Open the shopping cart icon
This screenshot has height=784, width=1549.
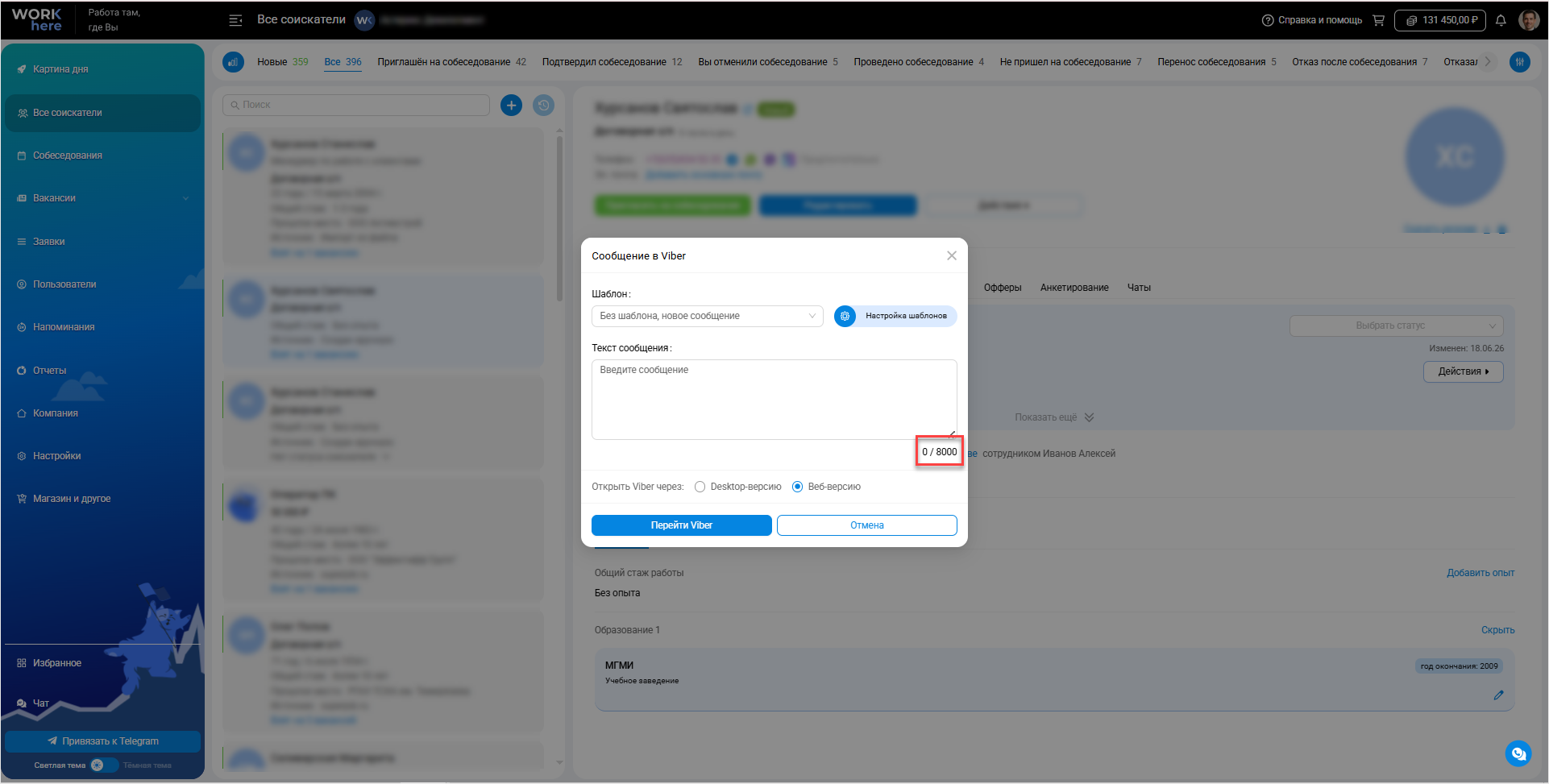tap(1378, 20)
